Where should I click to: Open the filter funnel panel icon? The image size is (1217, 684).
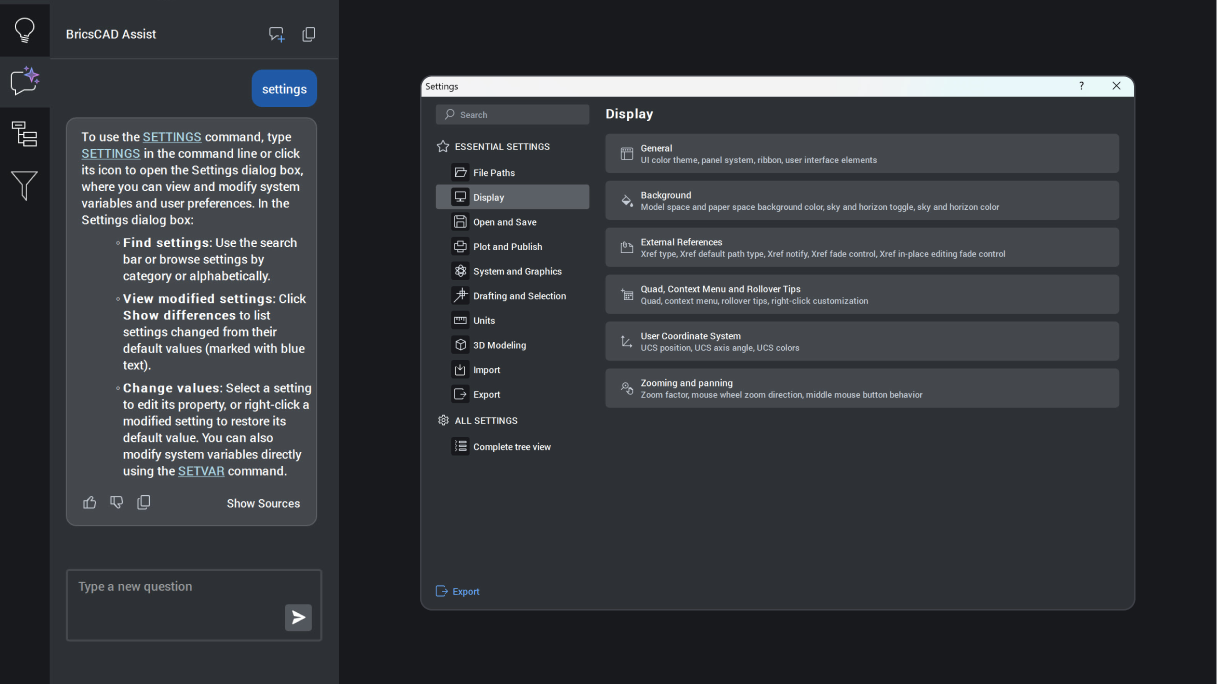(24, 185)
